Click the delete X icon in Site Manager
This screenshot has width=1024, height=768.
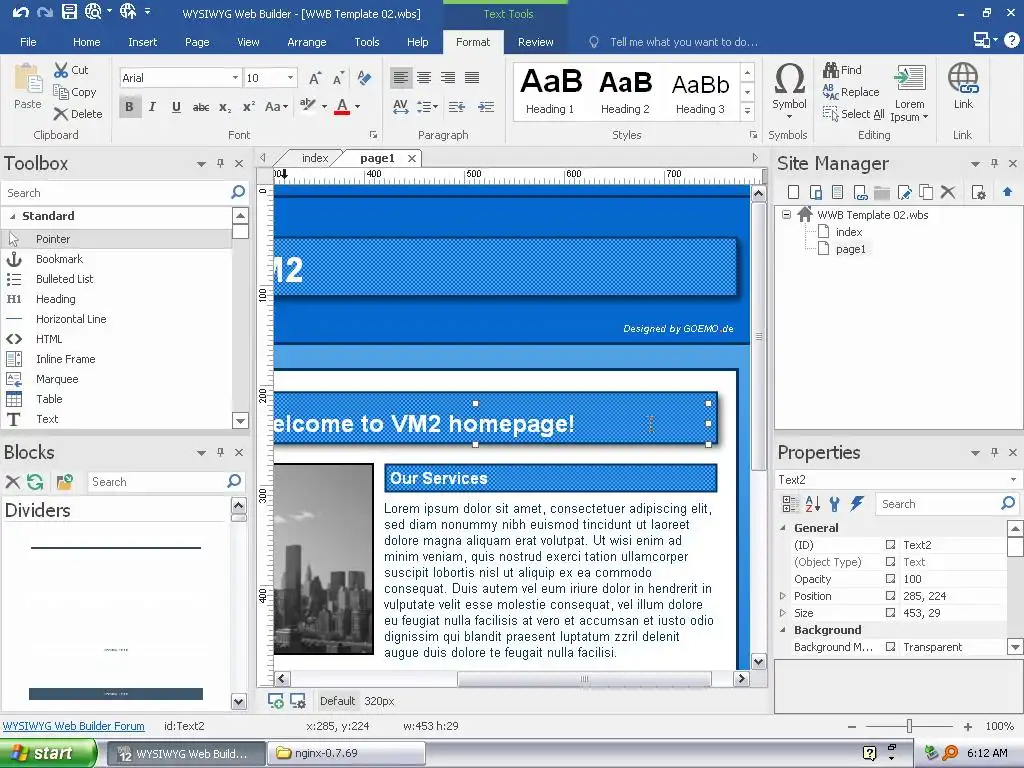[x=948, y=192]
